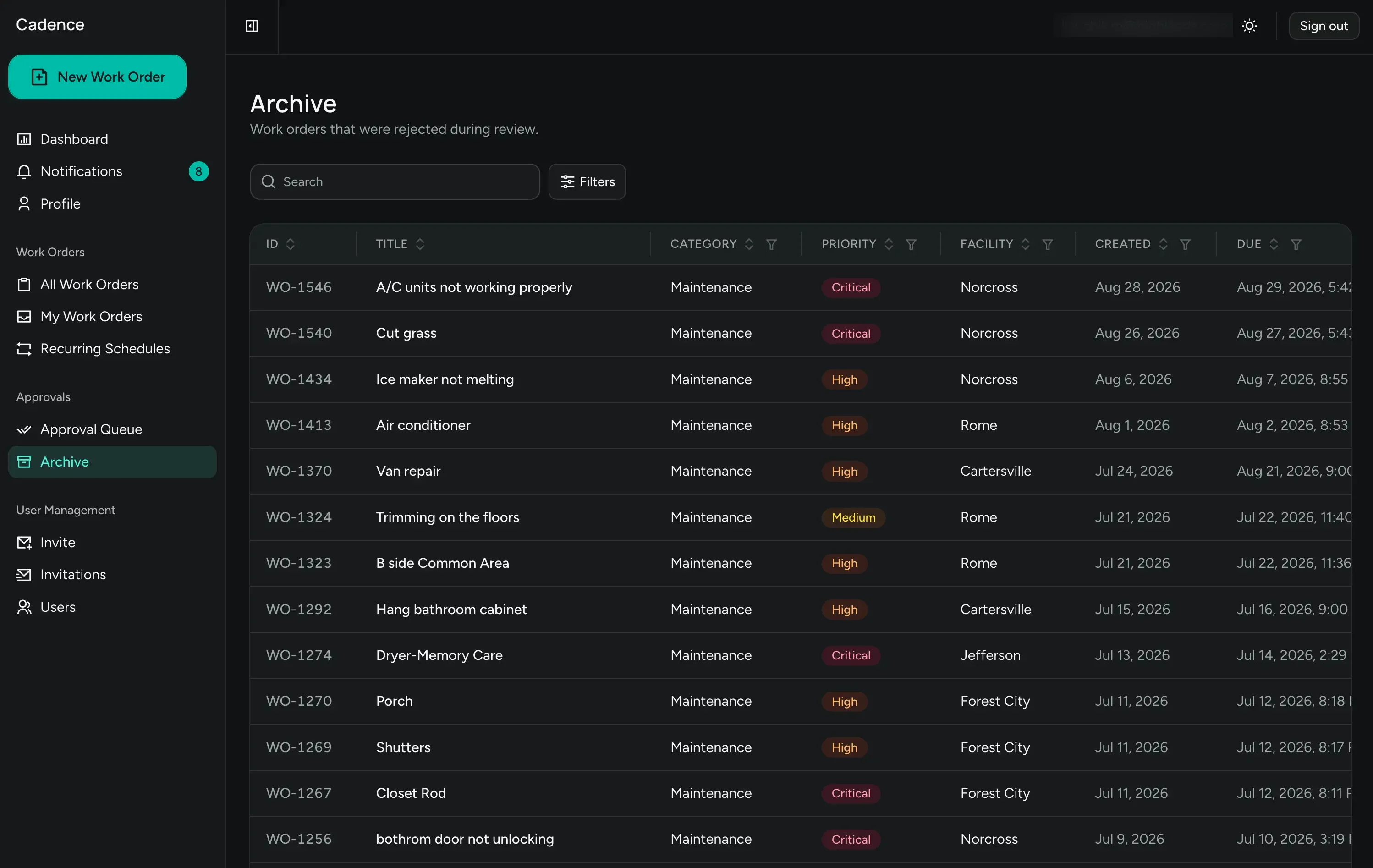Click the Sign out button
Screen dimensions: 1373x868
[1324, 26]
